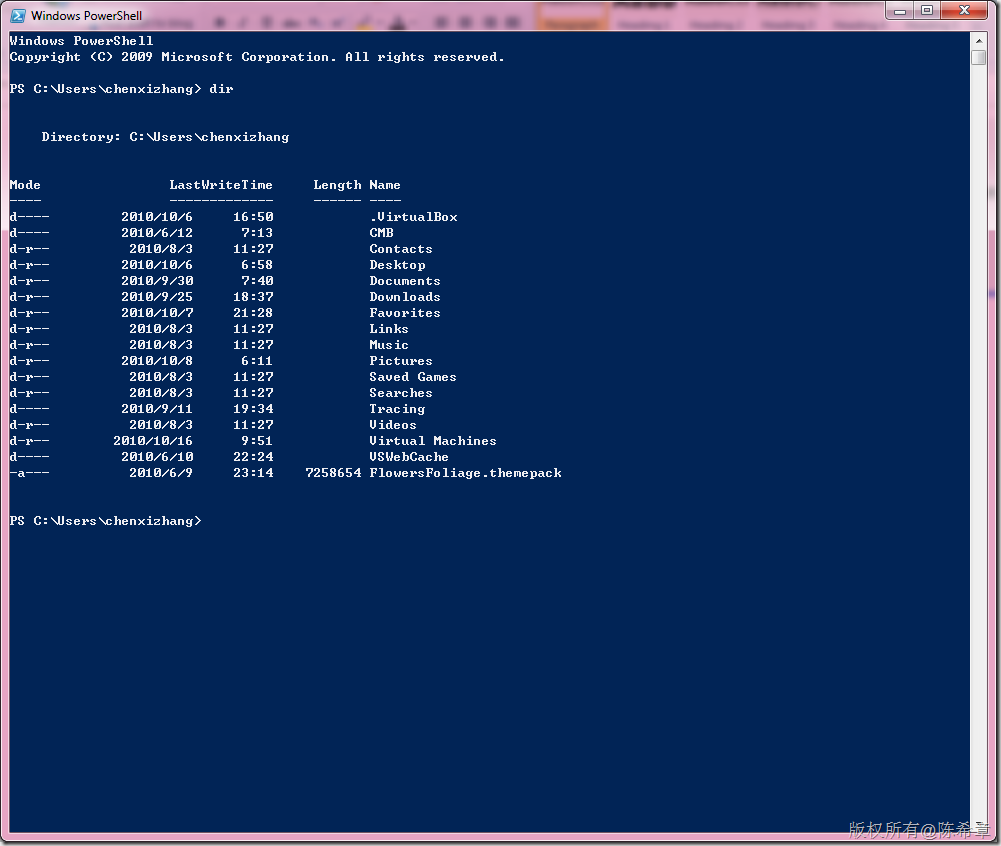1001x846 pixels.
Task: Click the Directory: C:\Users\chenxizhang line
Action: 165,137
